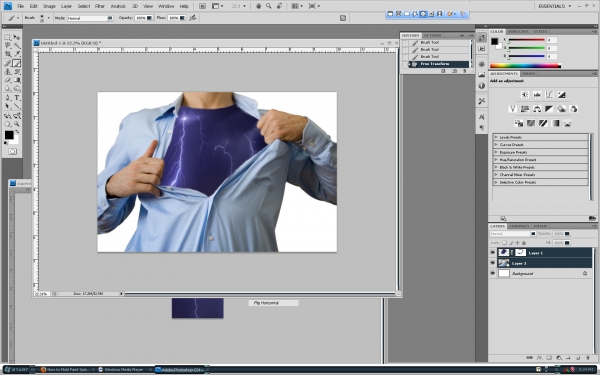The width and height of the screenshot is (600, 375).
Task: Switch to the Channels tab
Action: pos(519,226)
